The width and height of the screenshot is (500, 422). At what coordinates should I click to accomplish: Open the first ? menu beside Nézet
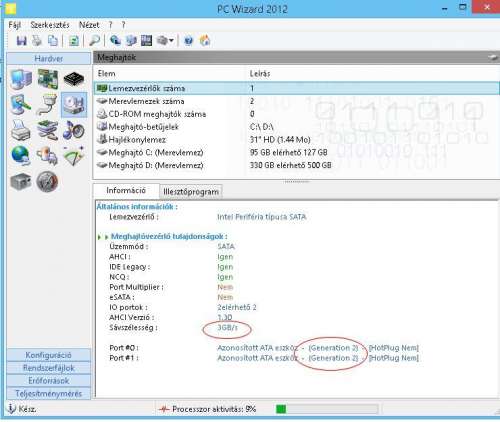point(110,25)
